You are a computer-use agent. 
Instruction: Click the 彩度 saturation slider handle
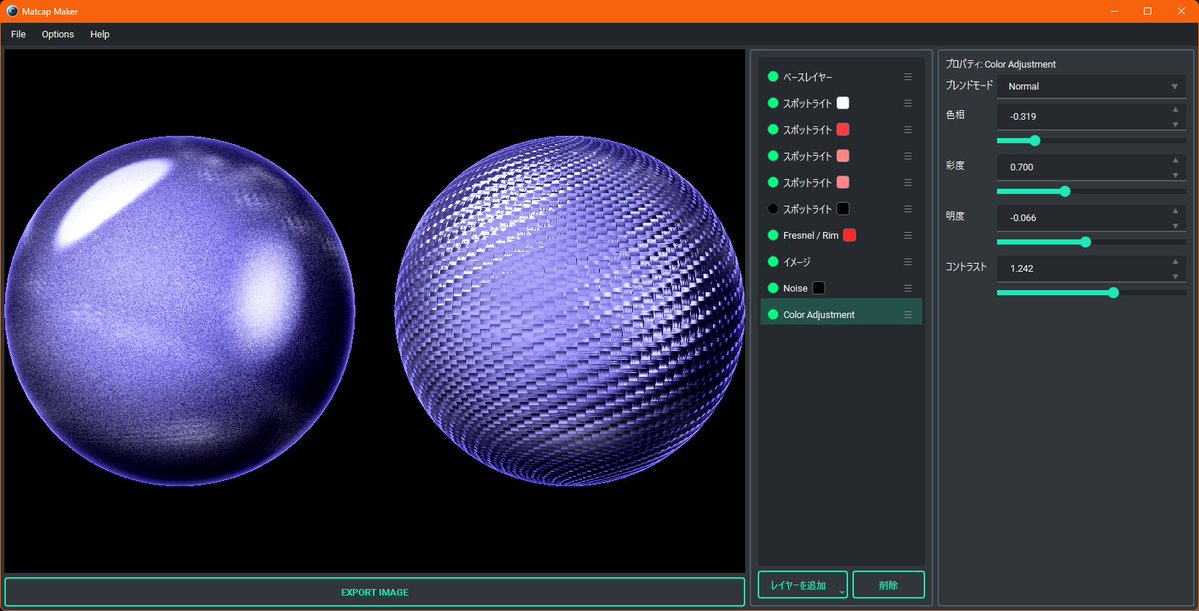click(1065, 191)
